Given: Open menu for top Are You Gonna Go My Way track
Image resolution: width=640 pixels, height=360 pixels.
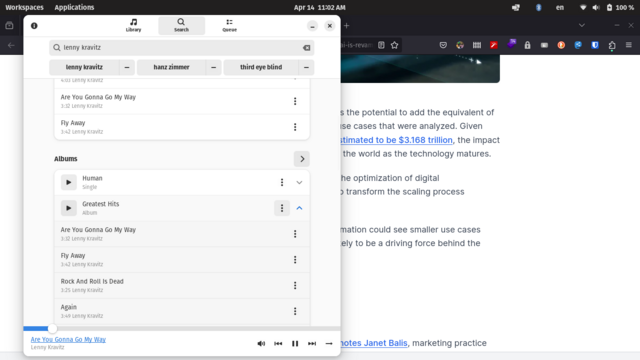Looking at the screenshot, I should (x=295, y=101).
